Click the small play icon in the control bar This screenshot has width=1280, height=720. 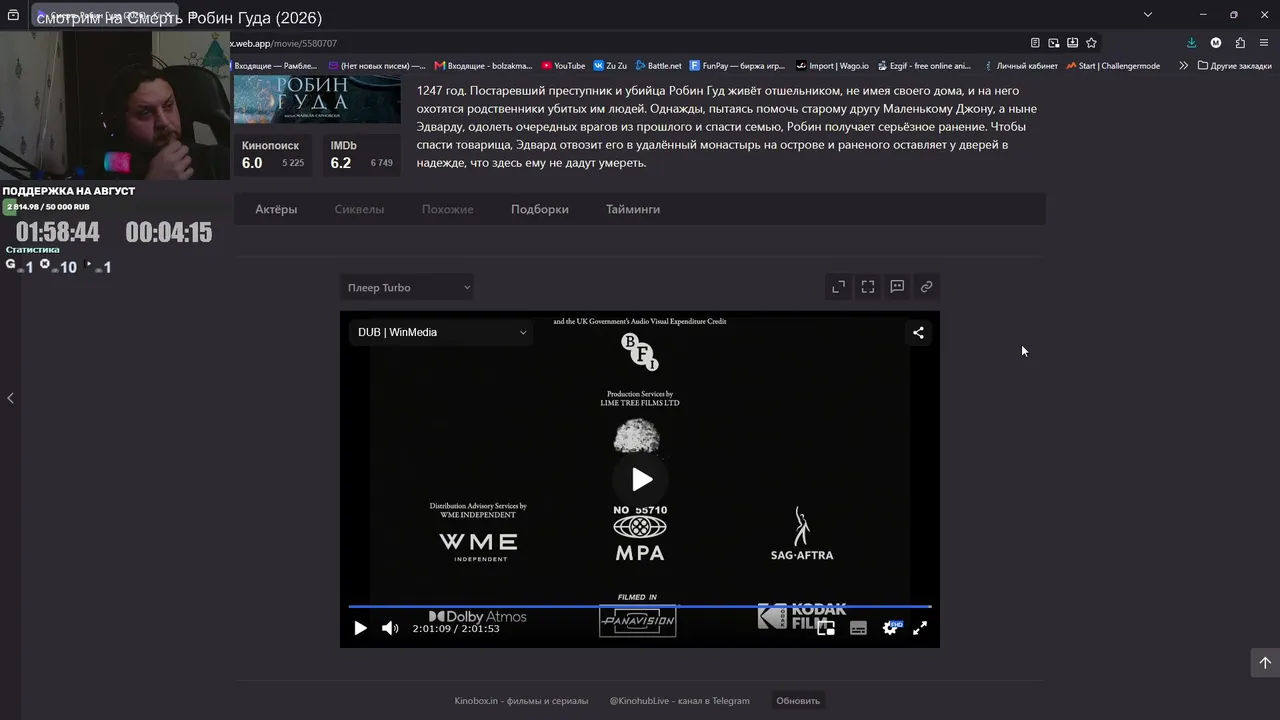pyautogui.click(x=360, y=628)
